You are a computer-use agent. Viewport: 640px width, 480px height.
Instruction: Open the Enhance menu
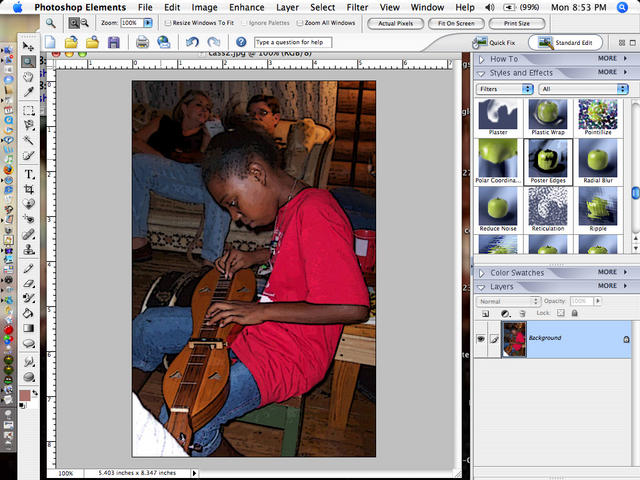[x=247, y=7]
